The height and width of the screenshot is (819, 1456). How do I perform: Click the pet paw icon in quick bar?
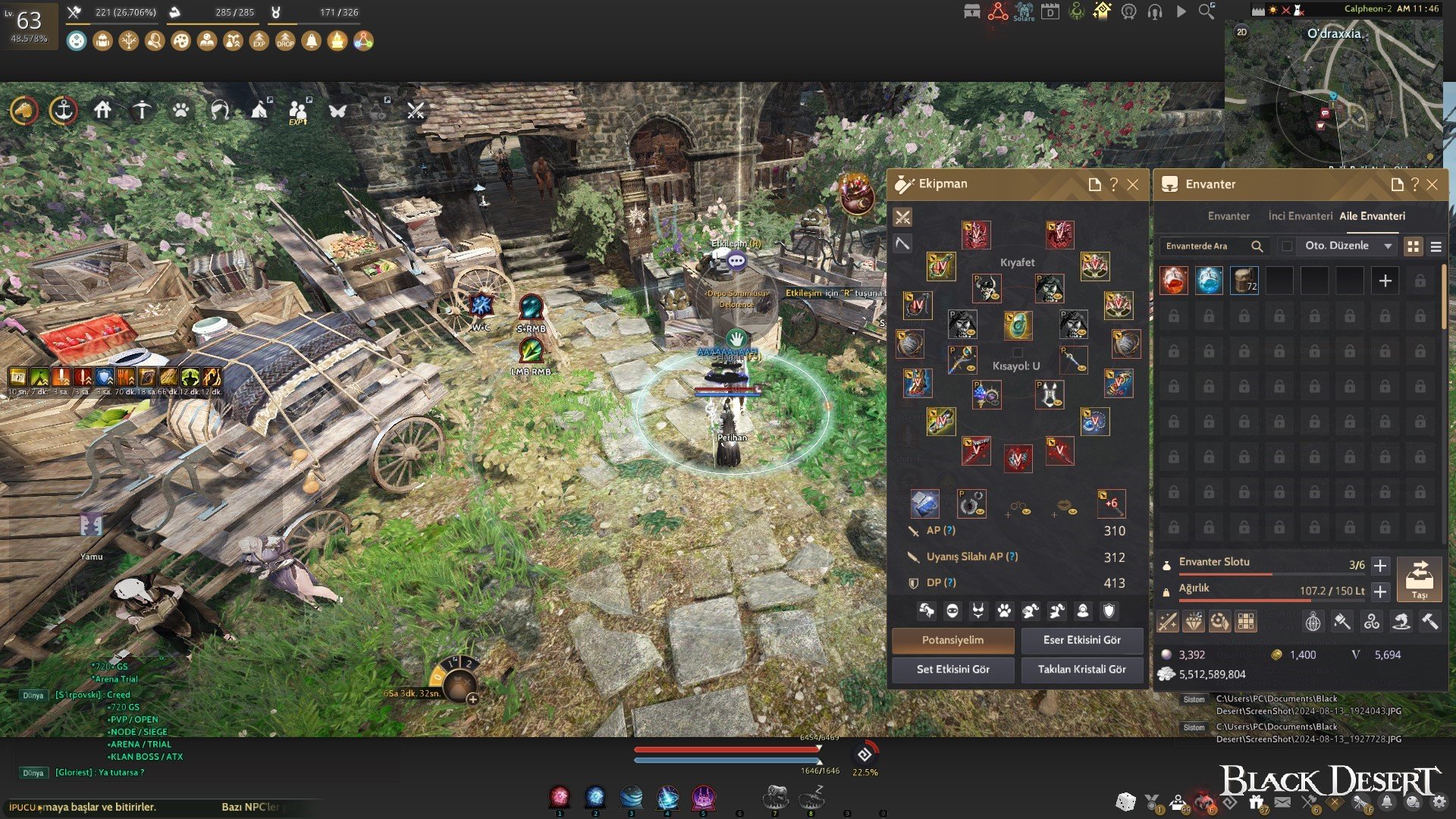point(180,111)
